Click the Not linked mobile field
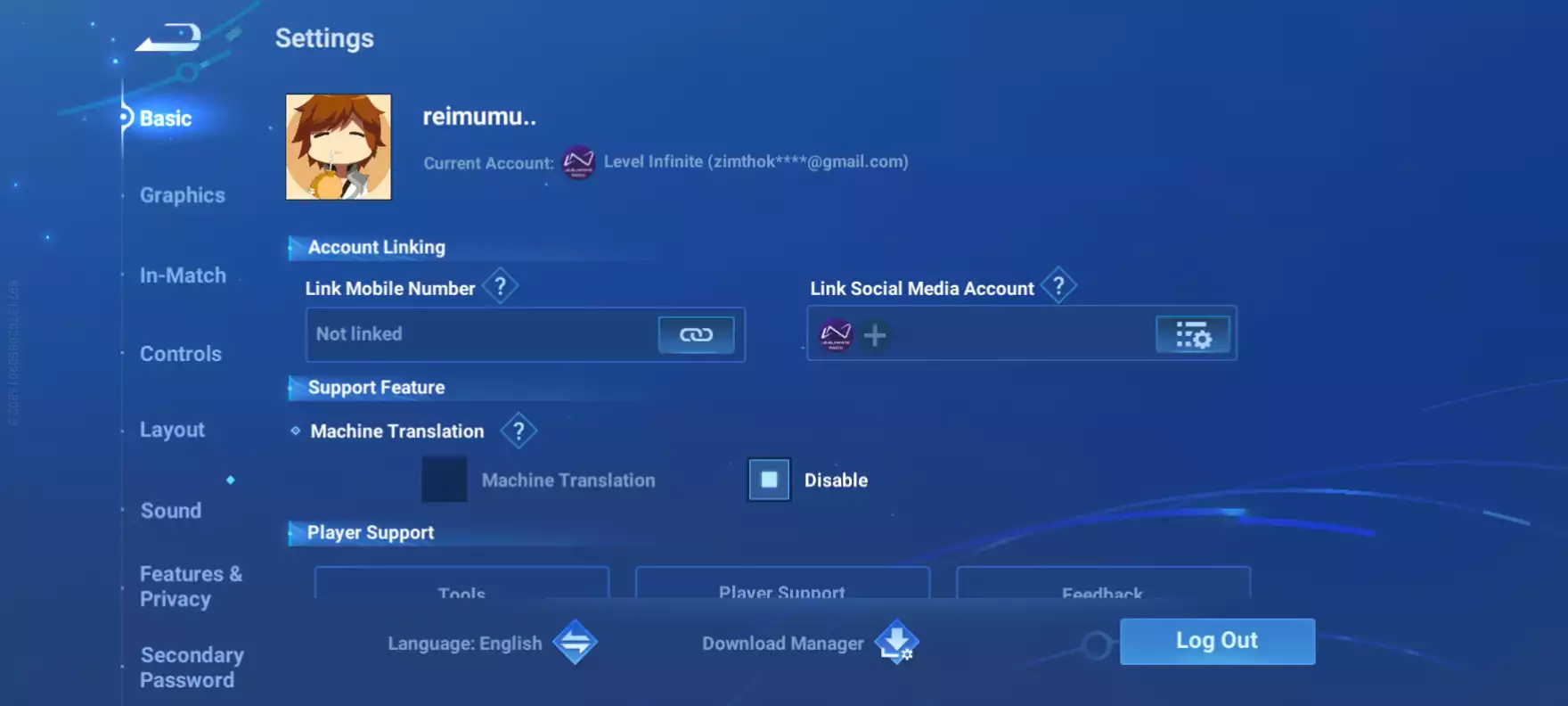 pyautogui.click(x=526, y=334)
